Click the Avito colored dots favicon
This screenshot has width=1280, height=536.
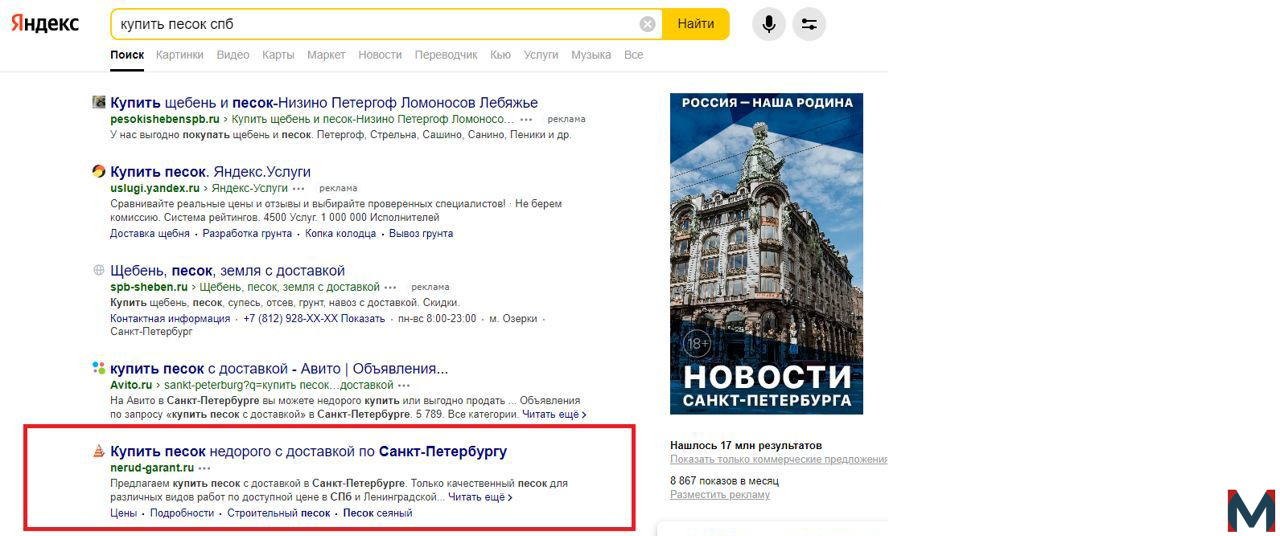pyautogui.click(x=99, y=368)
